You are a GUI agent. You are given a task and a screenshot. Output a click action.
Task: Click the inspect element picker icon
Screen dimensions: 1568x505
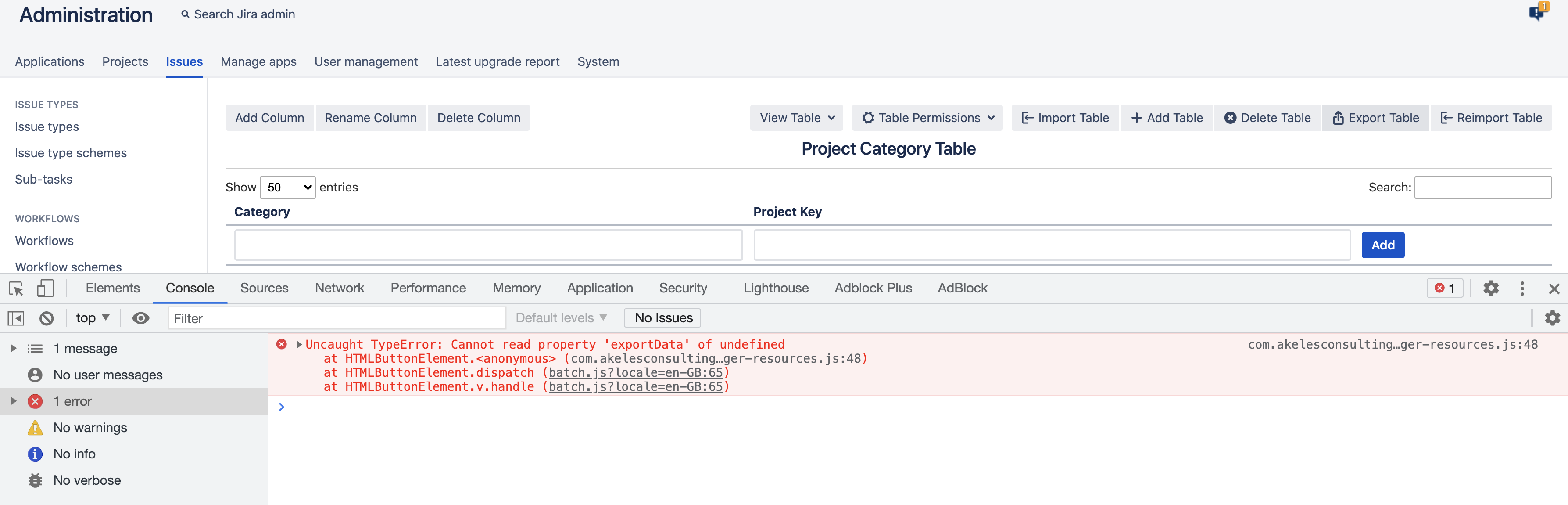16,288
